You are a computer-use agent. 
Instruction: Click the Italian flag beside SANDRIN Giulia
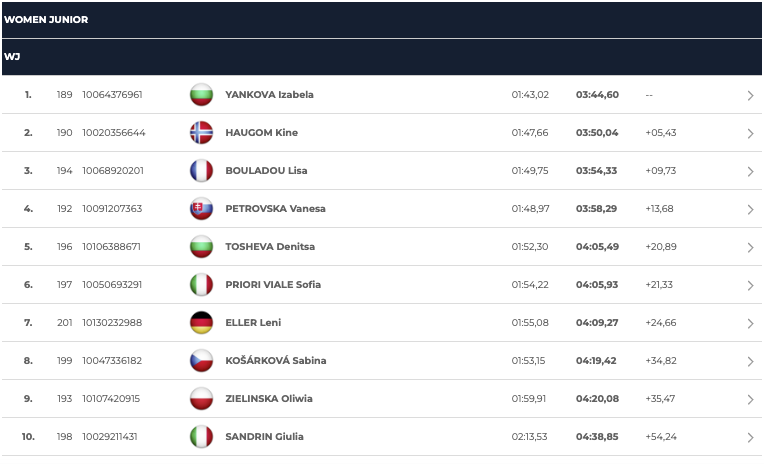coord(201,437)
